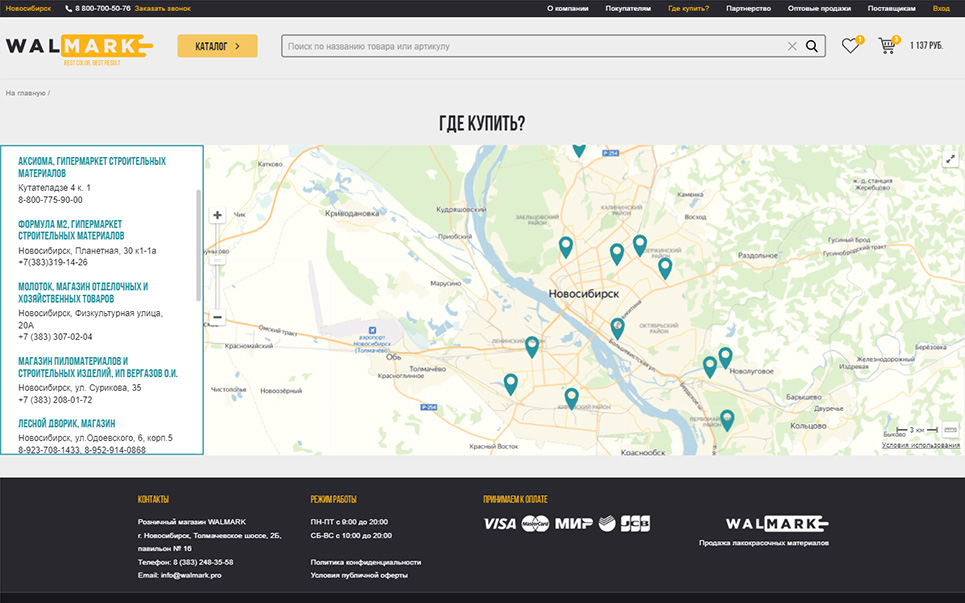The height and width of the screenshot is (603, 965).
Task: Open the Партнерство menu item
Action: [x=748, y=9]
